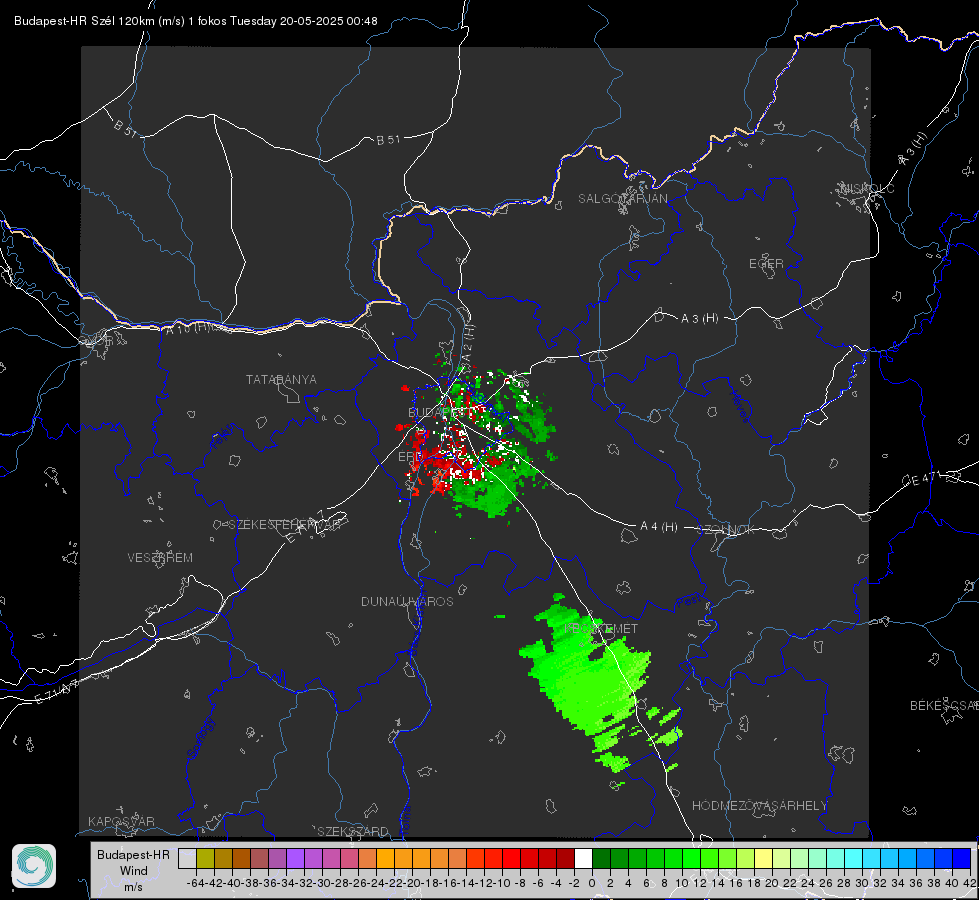
Task: Pick the olive swatch between -64 and -42
Action: click(x=205, y=858)
